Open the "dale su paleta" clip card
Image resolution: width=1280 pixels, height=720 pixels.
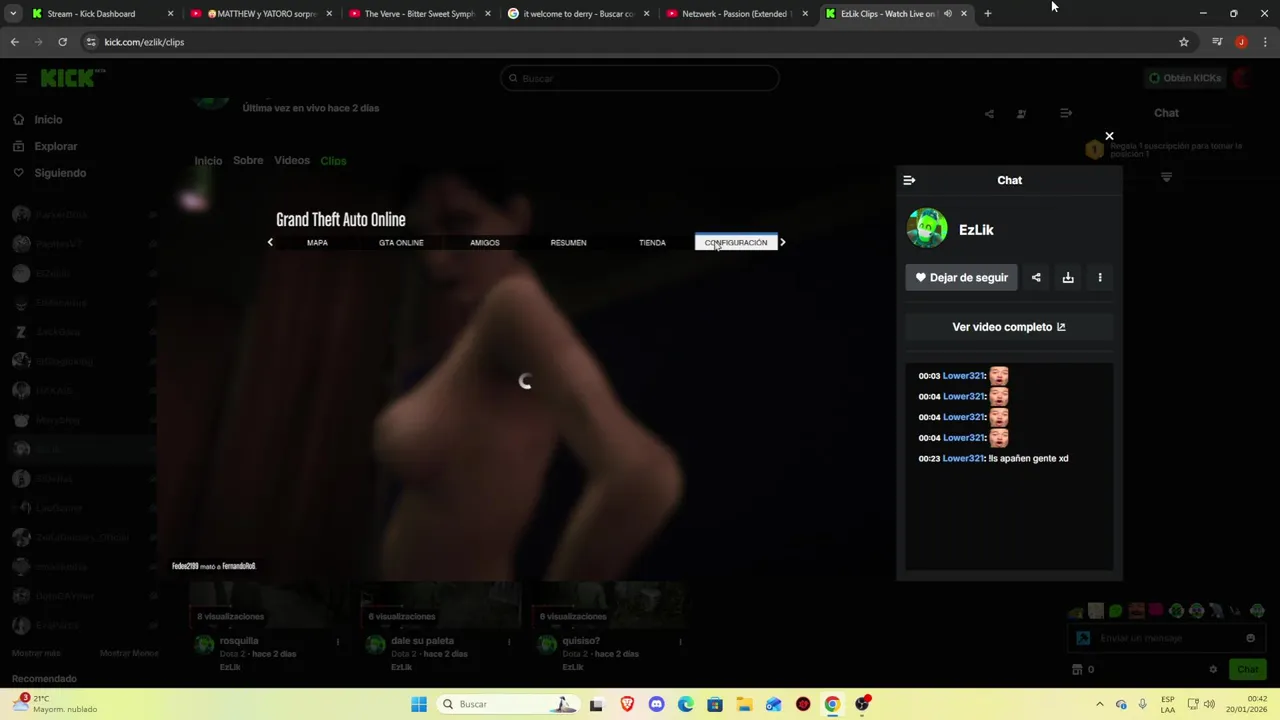tap(440, 628)
